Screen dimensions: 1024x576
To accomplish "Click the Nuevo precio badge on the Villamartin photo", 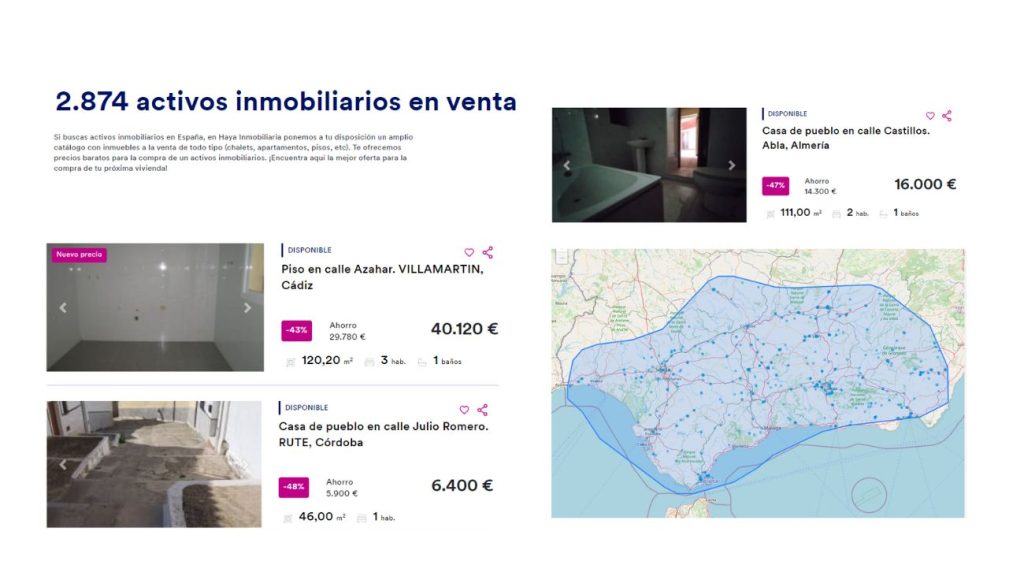I will (82, 255).
